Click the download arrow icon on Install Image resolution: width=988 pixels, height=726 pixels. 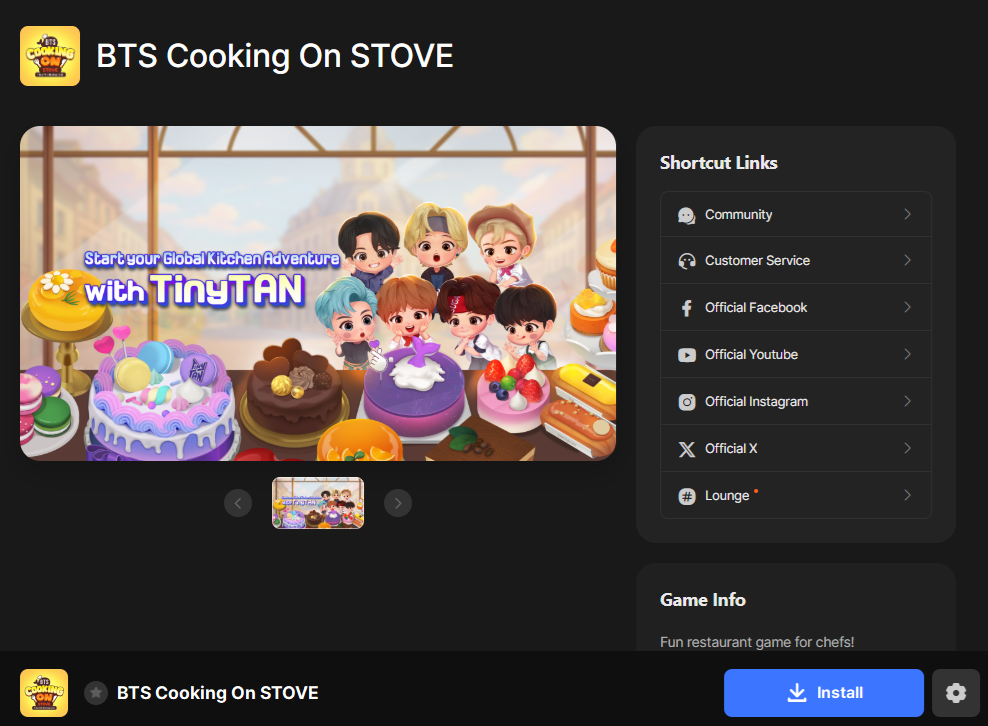point(796,693)
